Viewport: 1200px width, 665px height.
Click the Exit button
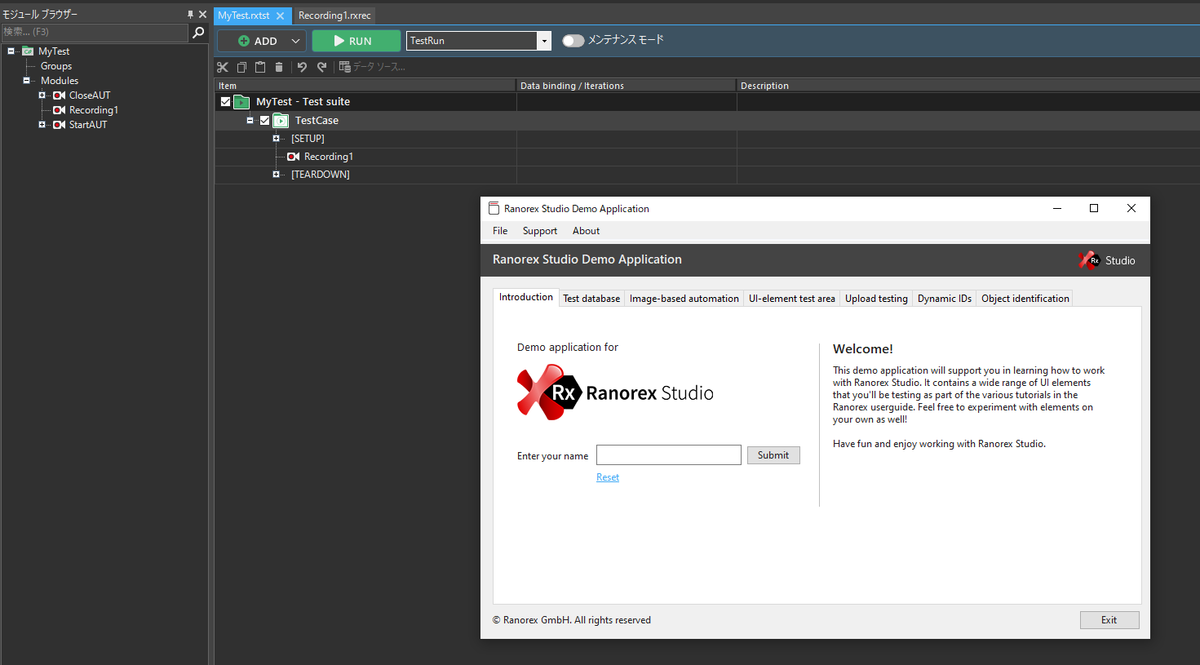point(1109,620)
